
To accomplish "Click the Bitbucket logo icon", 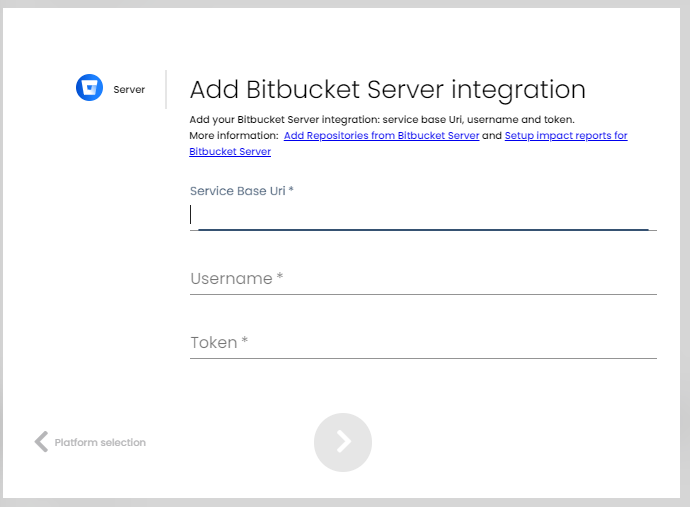I will [x=90, y=88].
